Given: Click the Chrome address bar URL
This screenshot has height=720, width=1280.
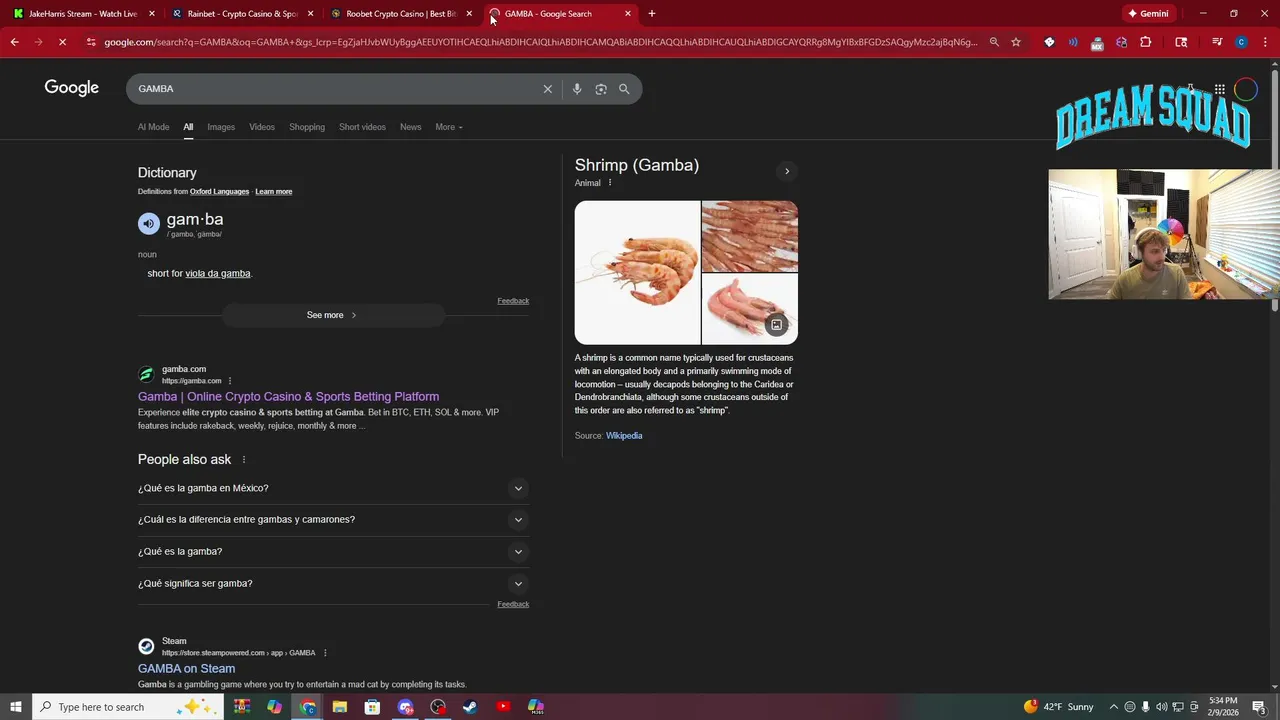Looking at the screenshot, I should click(540, 42).
